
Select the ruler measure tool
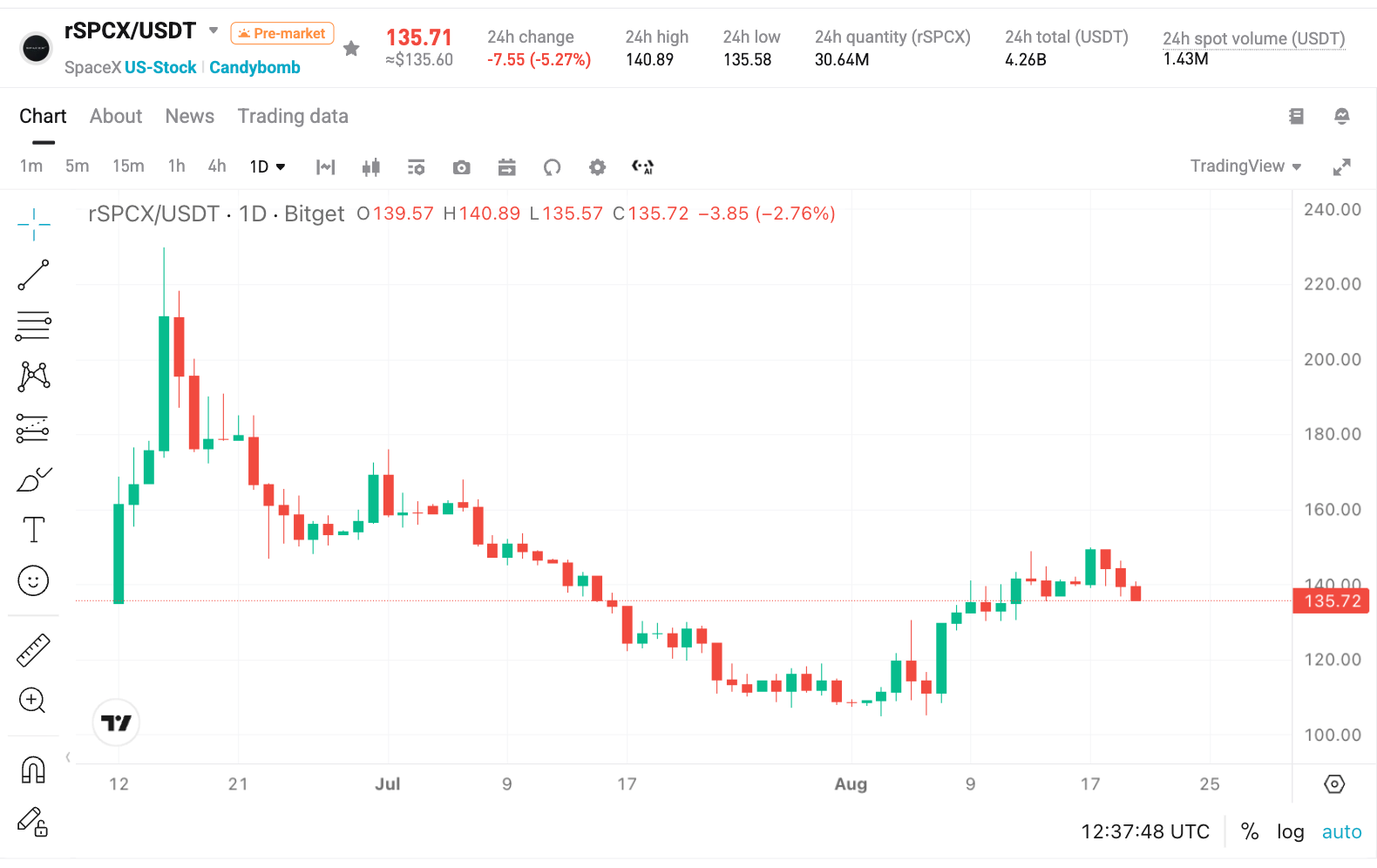click(x=33, y=650)
